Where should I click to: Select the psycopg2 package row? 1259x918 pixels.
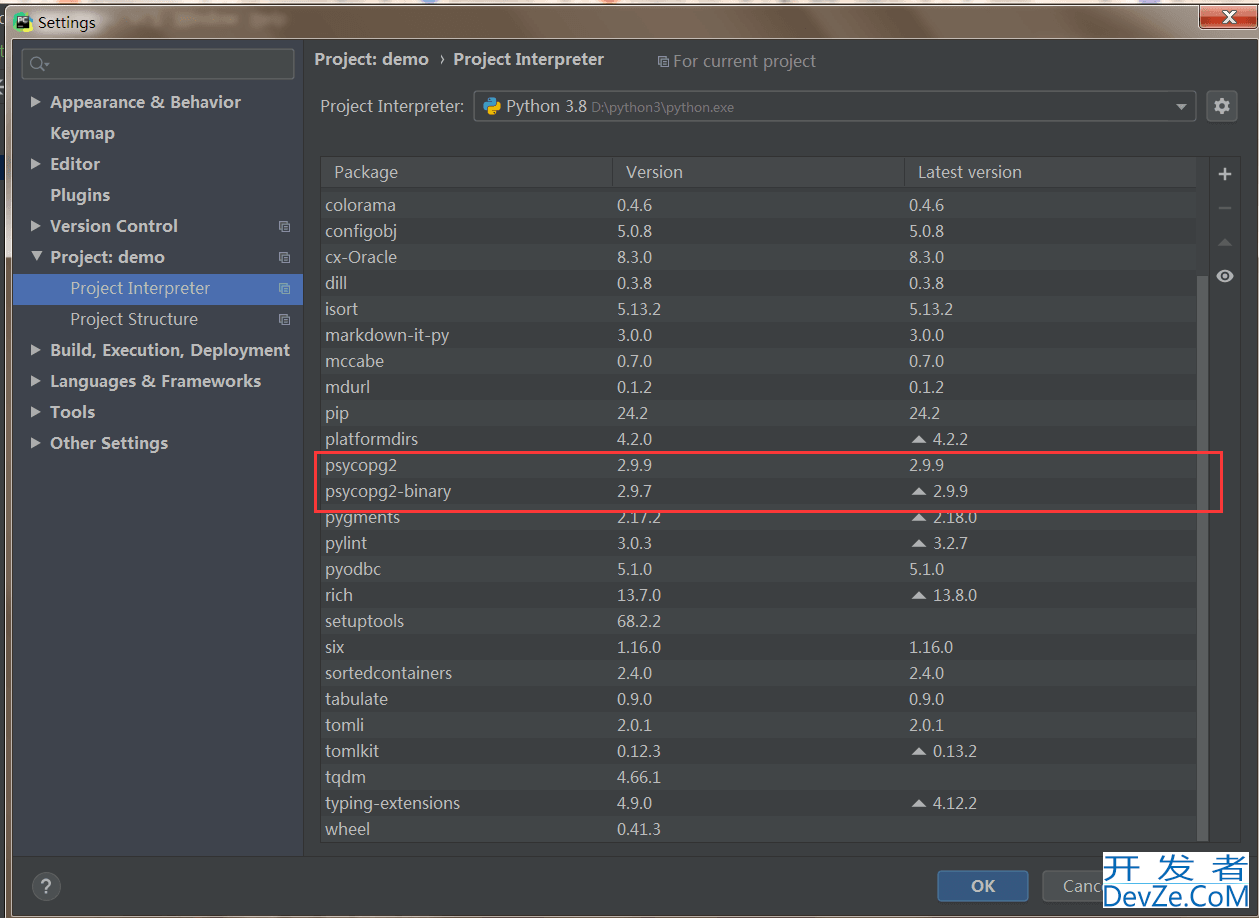pyautogui.click(x=758, y=465)
